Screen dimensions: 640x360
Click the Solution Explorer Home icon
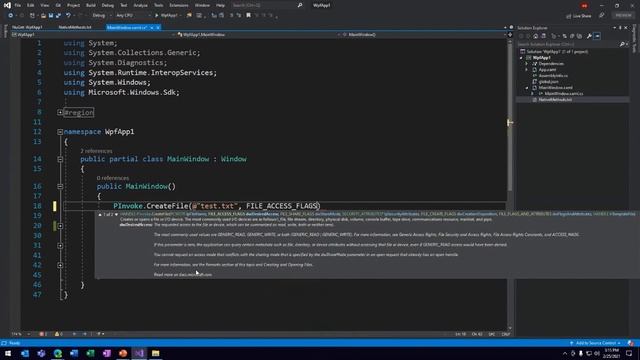[536, 36]
